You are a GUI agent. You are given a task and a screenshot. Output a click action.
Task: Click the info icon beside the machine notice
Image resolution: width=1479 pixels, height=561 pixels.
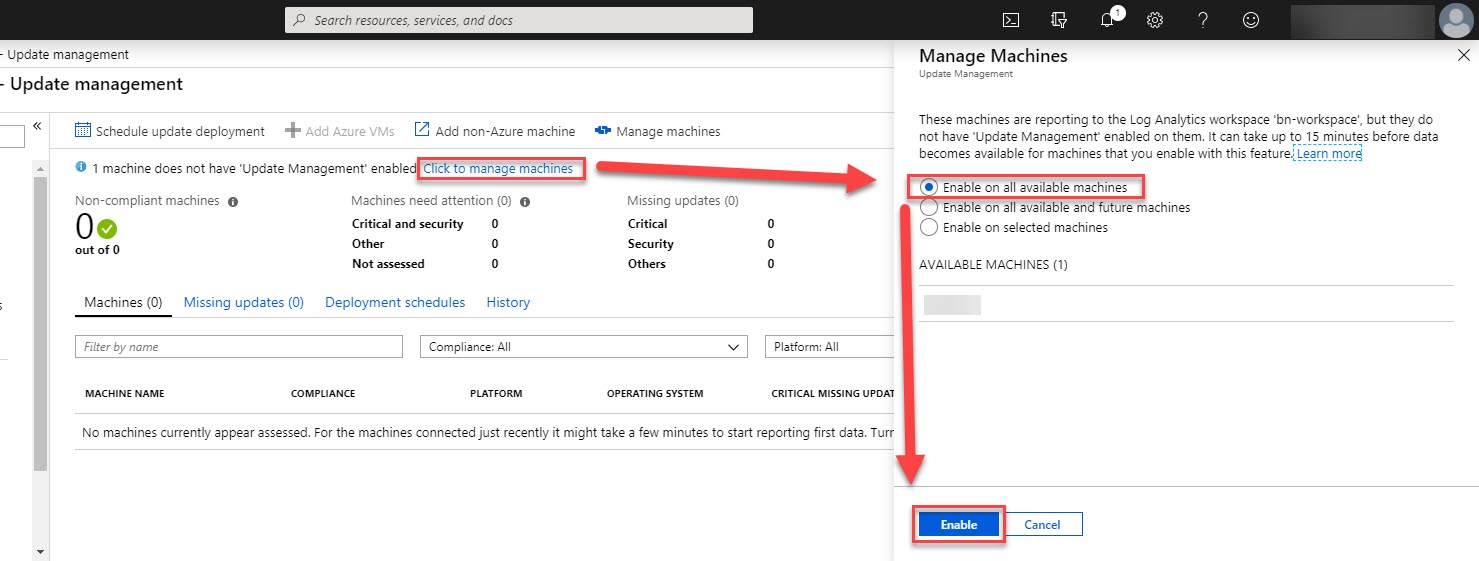coord(81,168)
